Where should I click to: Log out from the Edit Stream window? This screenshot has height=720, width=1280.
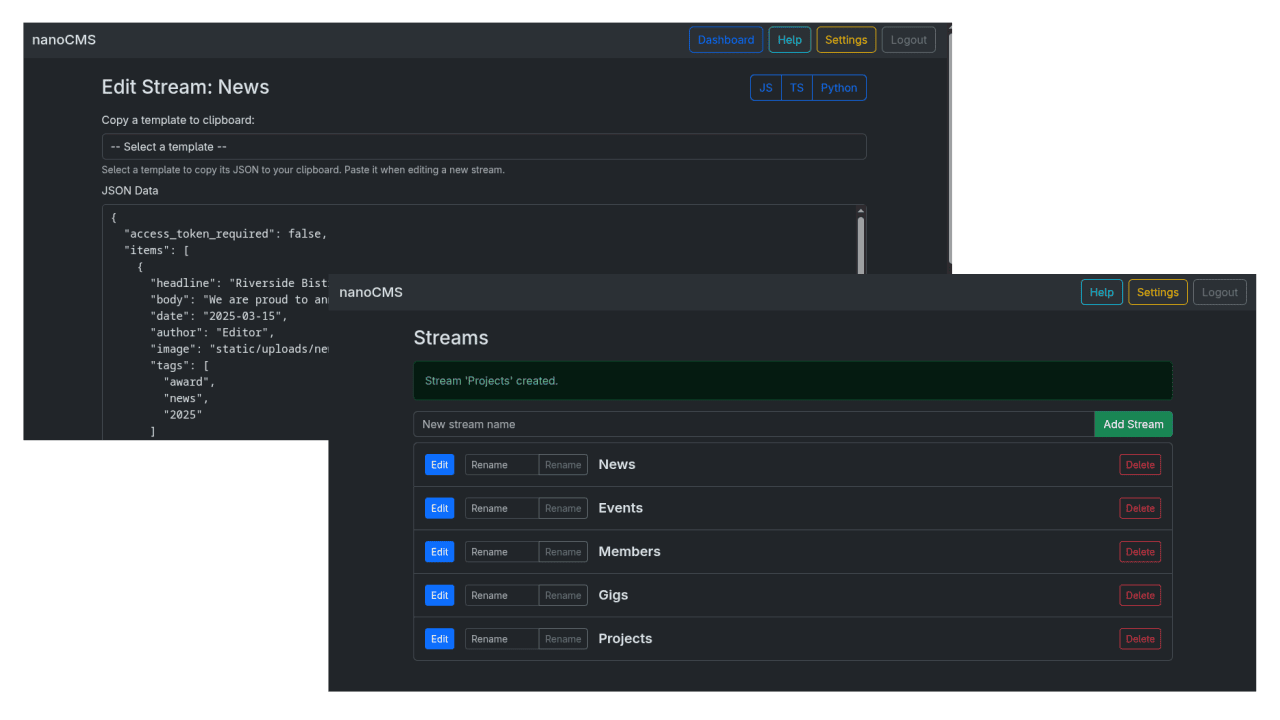pos(909,40)
